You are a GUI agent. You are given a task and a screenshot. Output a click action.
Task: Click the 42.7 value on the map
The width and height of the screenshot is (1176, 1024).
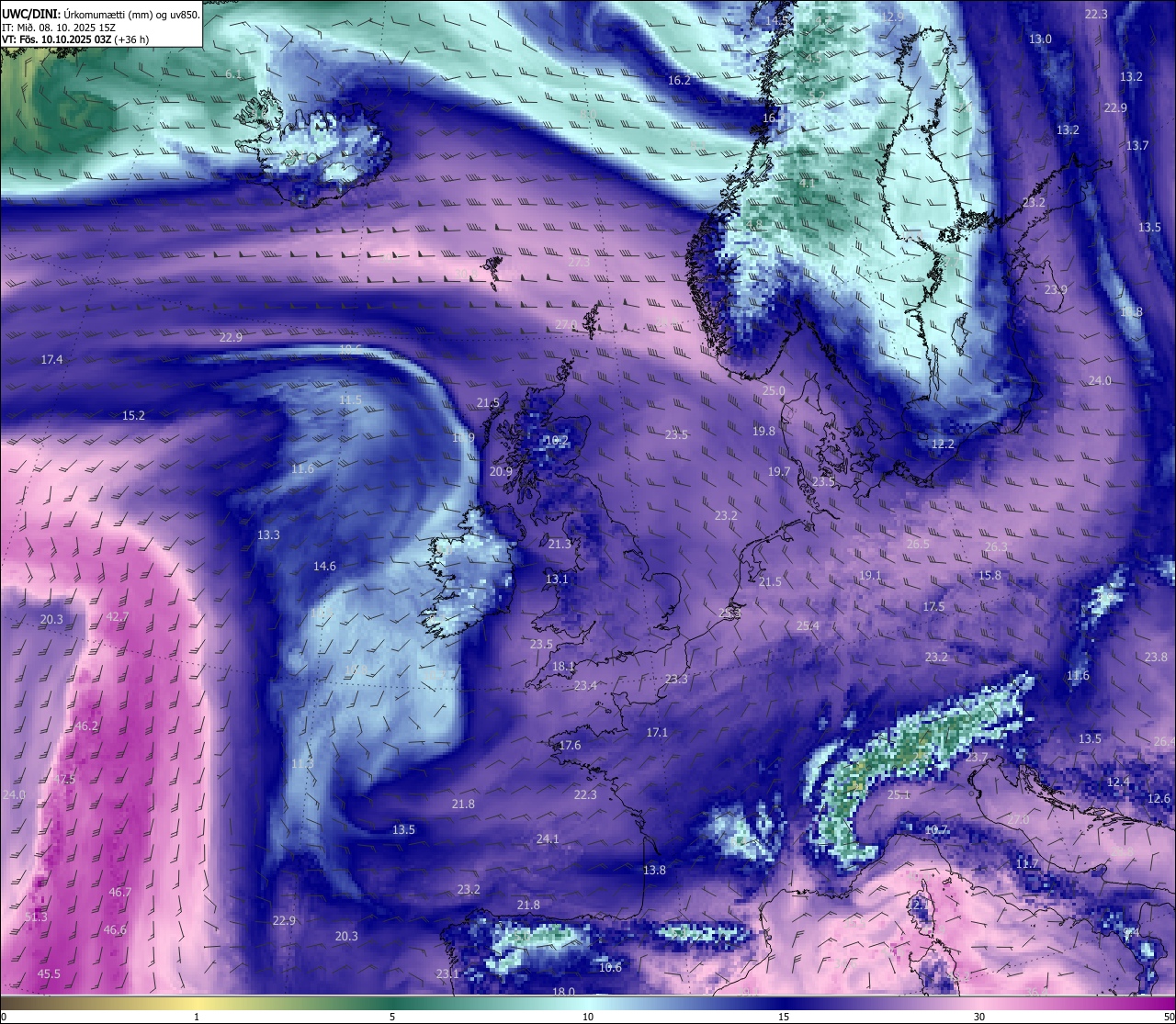click(x=118, y=616)
